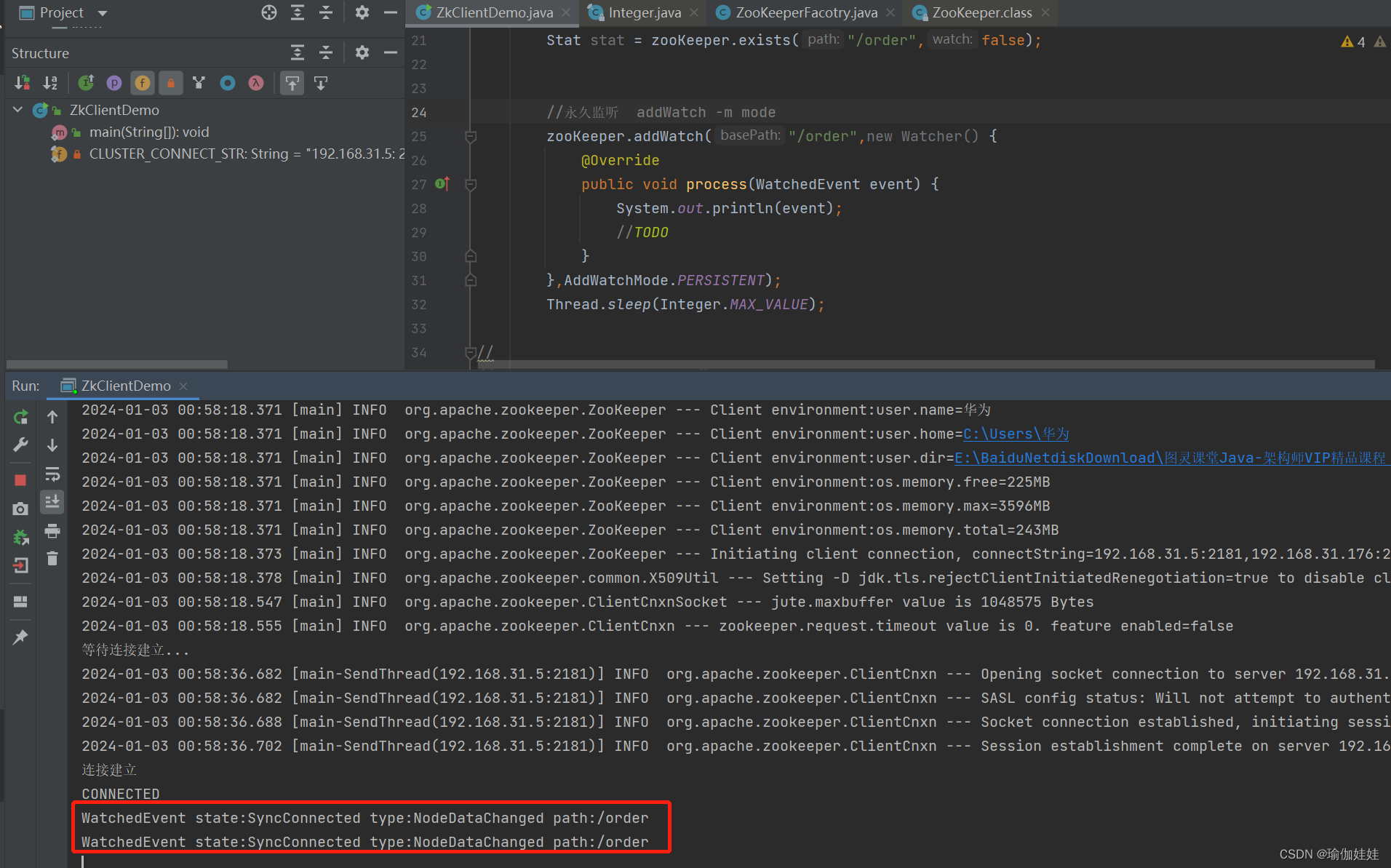Rerun ZkClientDemo in the Run panel
The image size is (1391, 868).
20,417
